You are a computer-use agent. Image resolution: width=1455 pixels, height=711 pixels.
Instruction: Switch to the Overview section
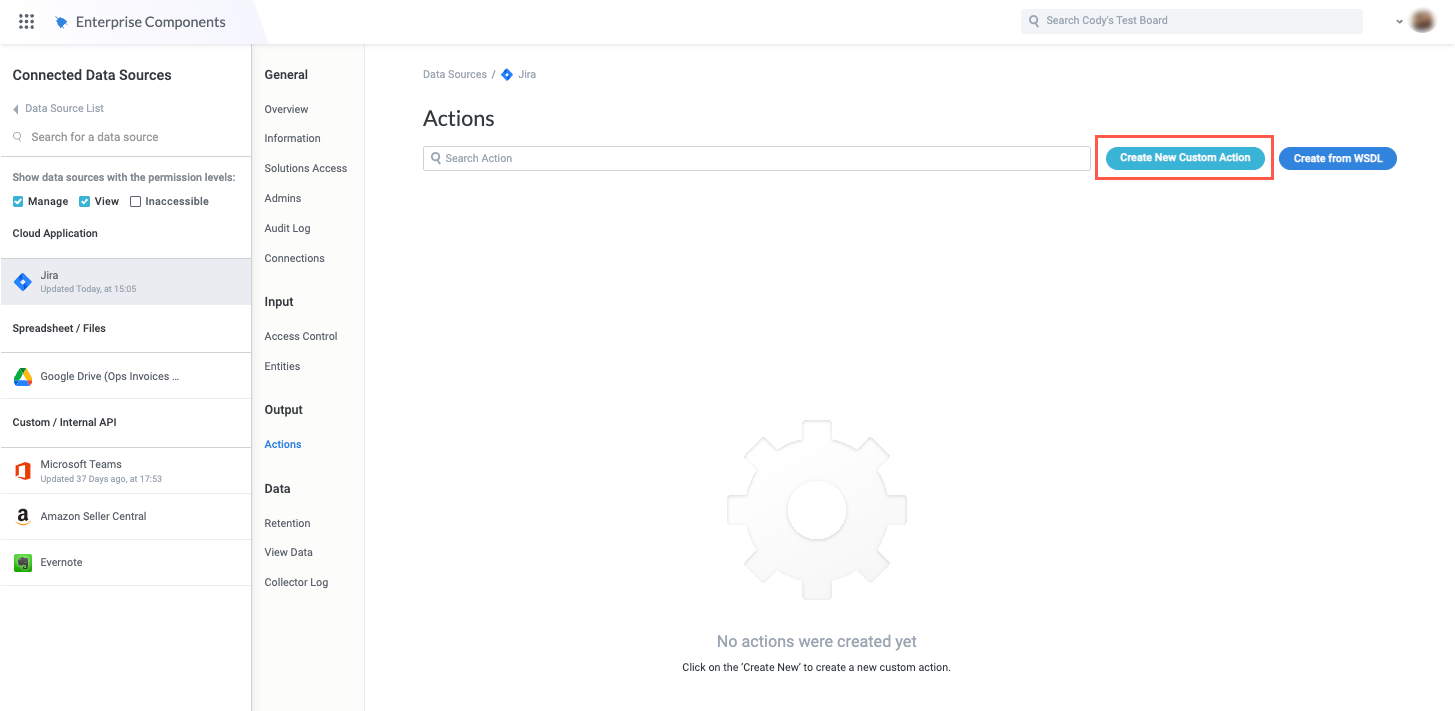tap(285, 109)
